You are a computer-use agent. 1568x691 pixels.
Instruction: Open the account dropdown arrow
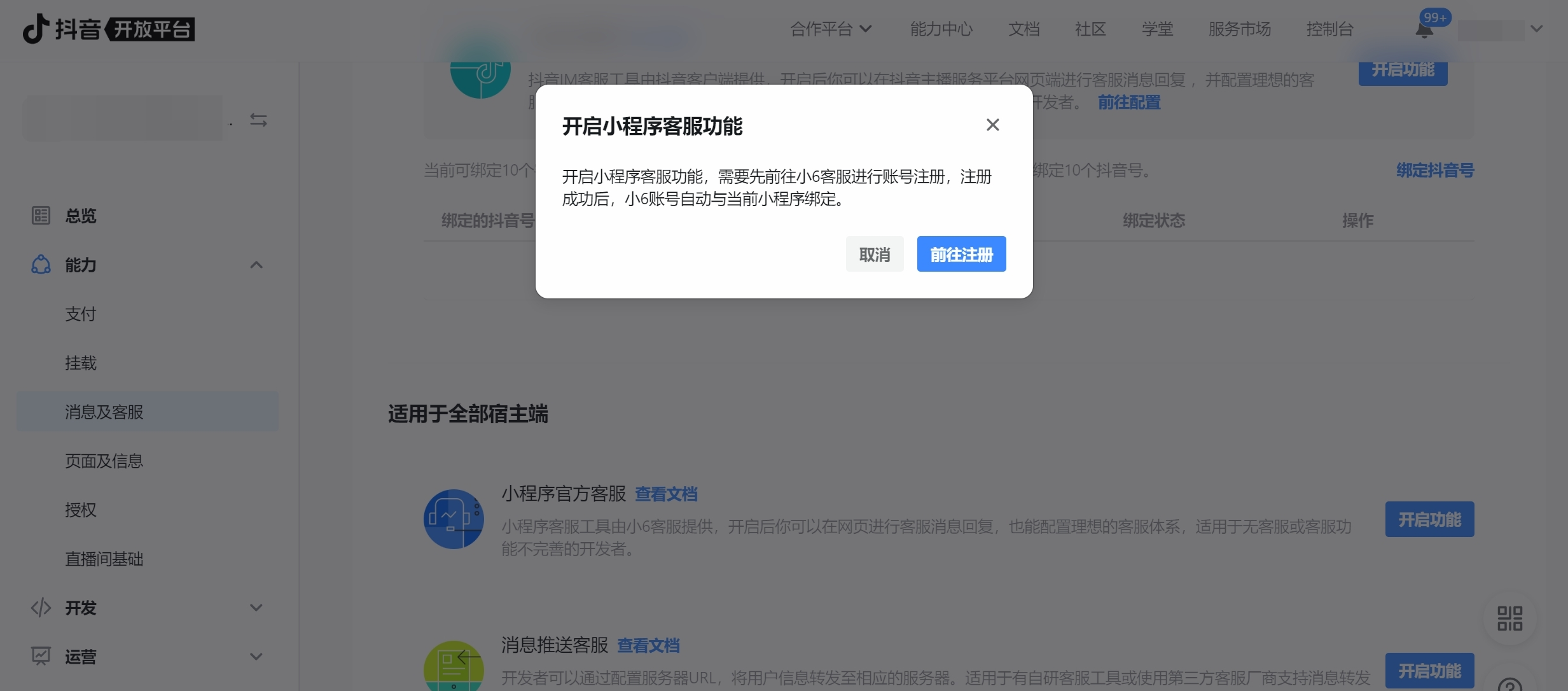(1536, 29)
